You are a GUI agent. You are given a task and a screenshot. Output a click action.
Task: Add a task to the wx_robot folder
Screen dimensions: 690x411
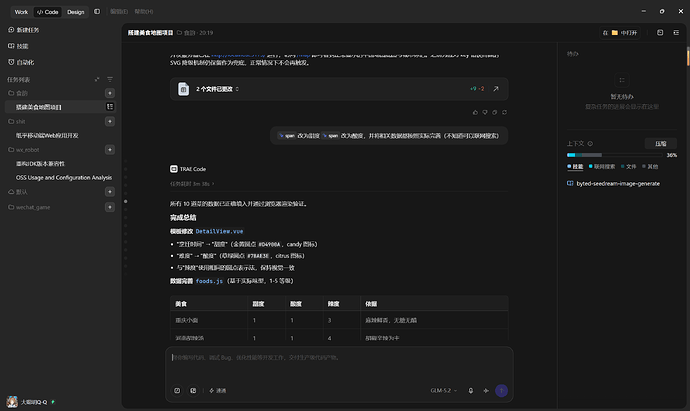110,150
